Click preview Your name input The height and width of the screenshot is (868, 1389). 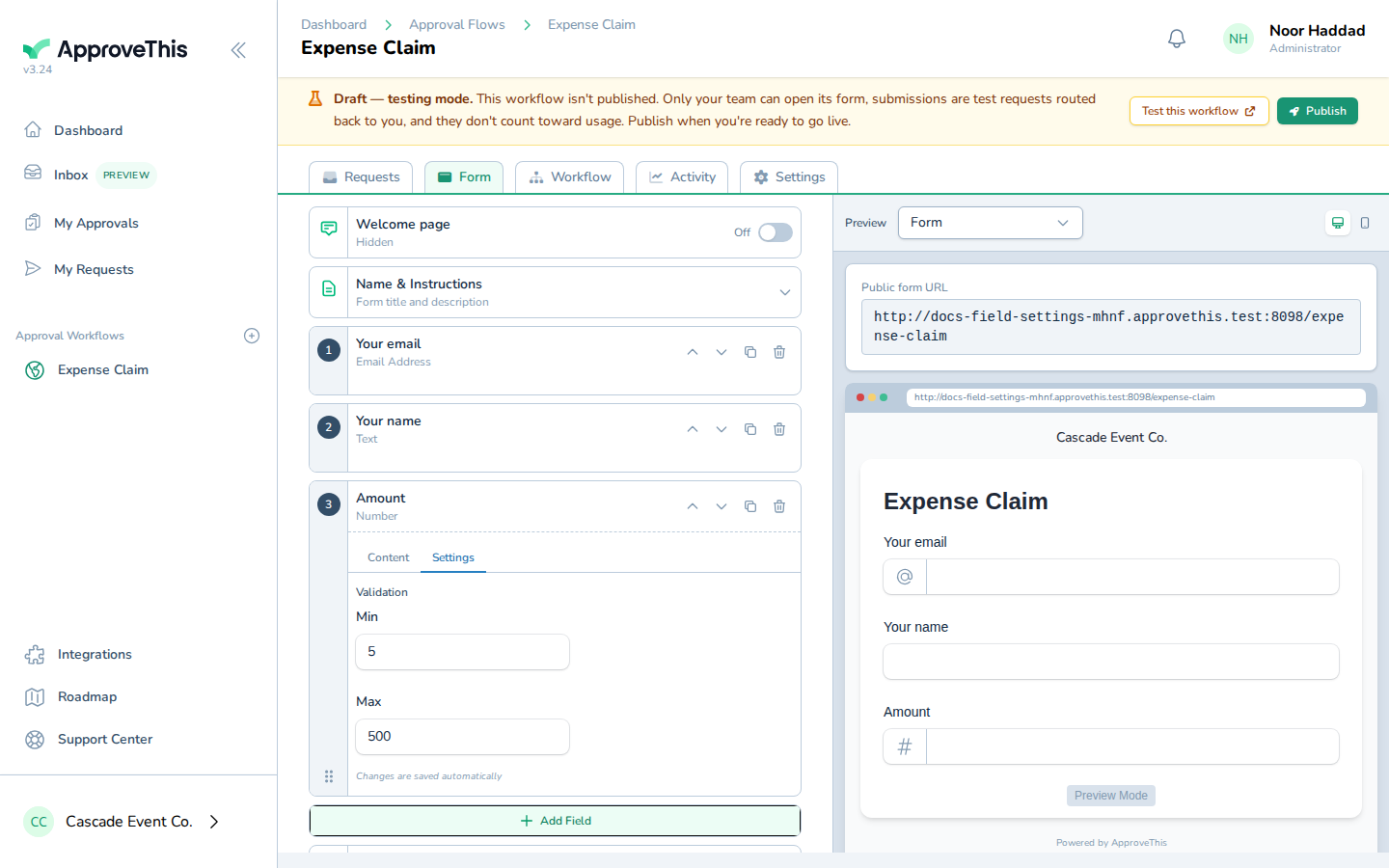pyautogui.click(x=1111, y=662)
